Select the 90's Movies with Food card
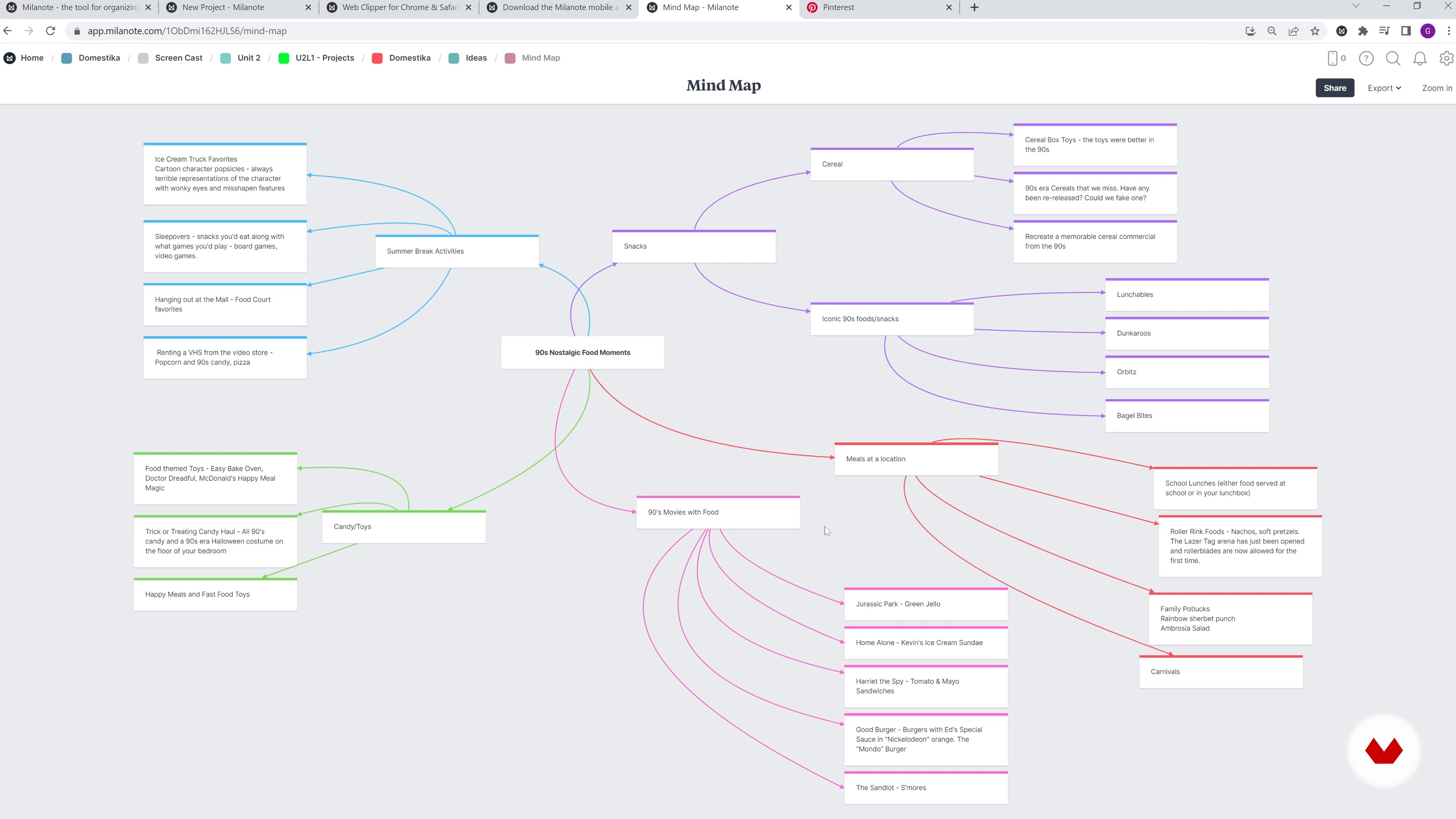The height and width of the screenshot is (819, 1456). pyautogui.click(x=718, y=512)
